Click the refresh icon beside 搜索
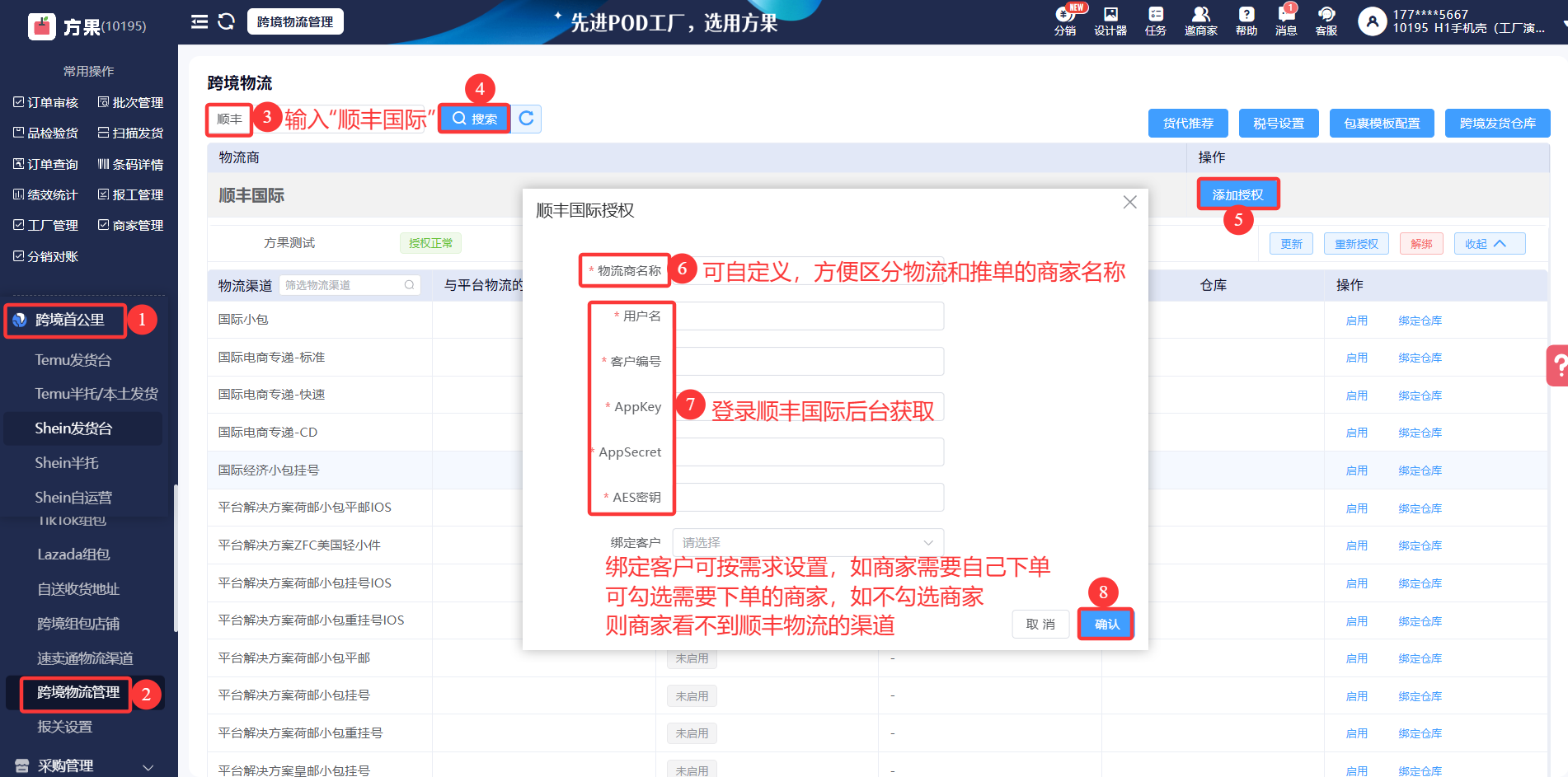 coord(526,119)
